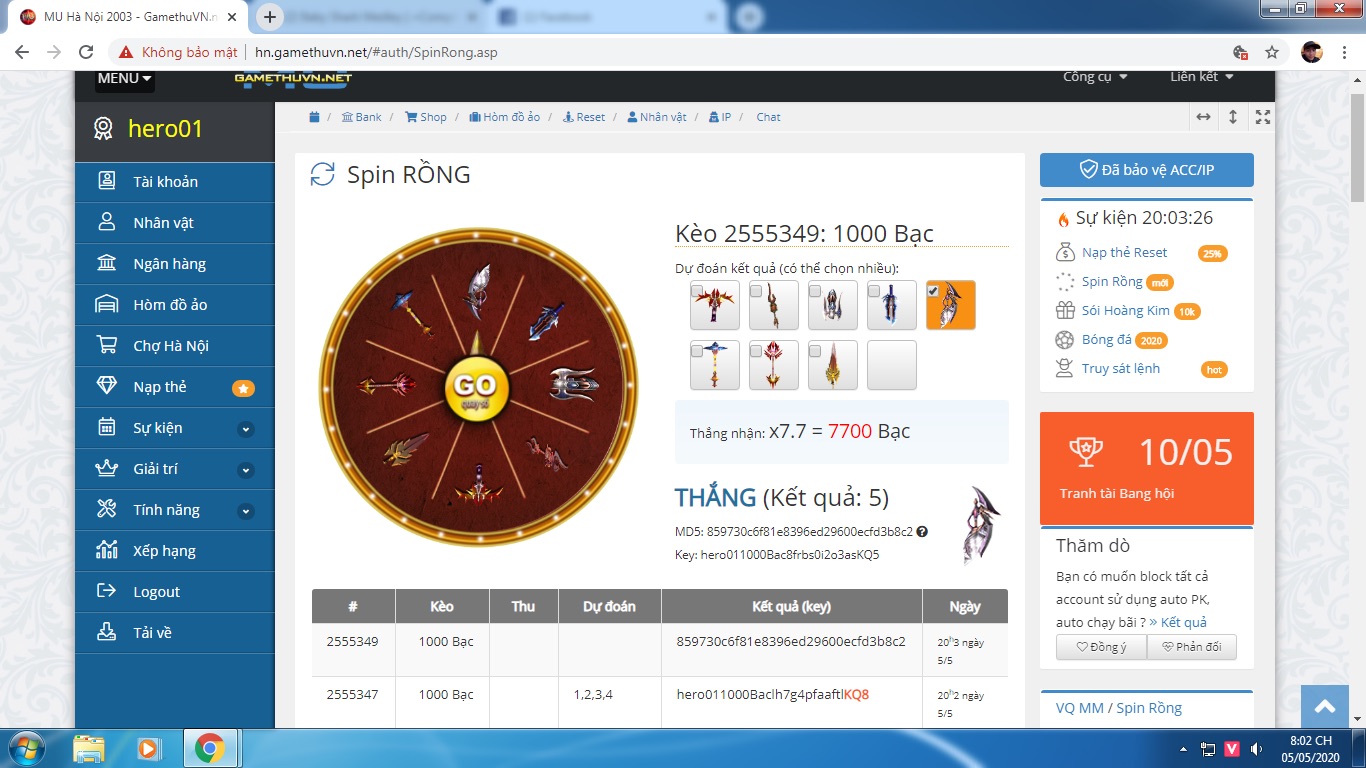Click the GO spin button on wheel

pos(475,387)
